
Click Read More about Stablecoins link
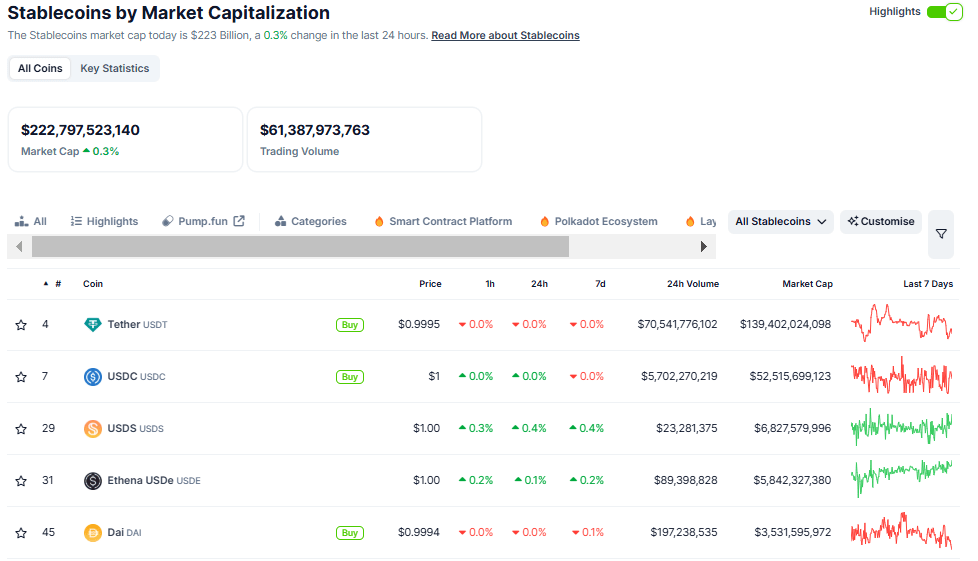point(505,36)
